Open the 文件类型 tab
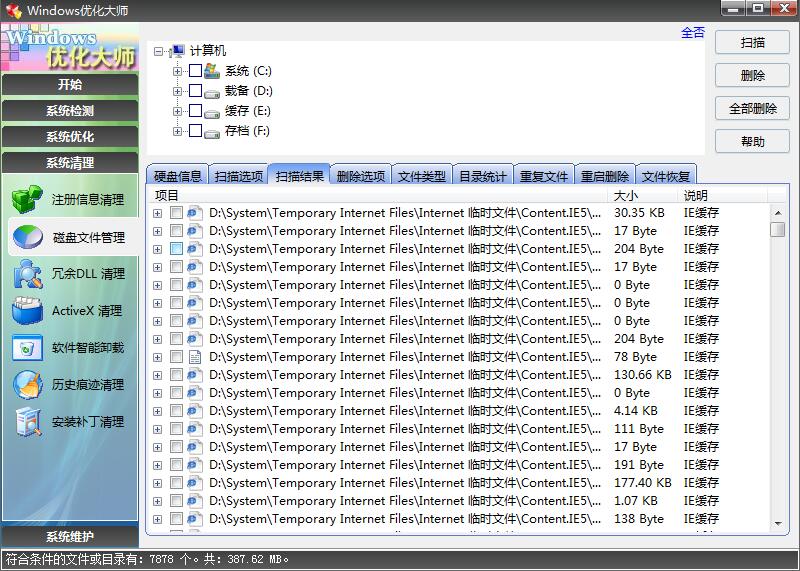This screenshot has width=800, height=571. click(422, 176)
